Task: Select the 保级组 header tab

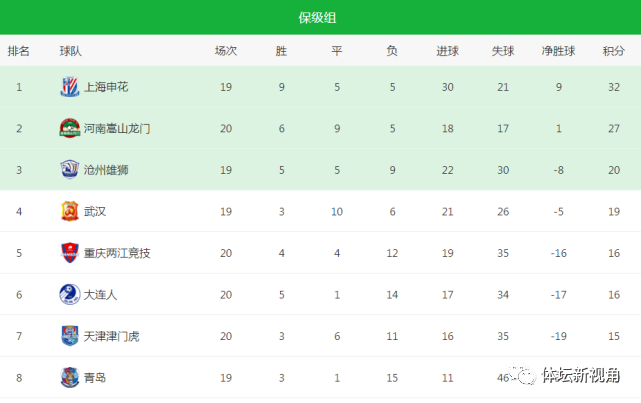Action: click(317, 18)
